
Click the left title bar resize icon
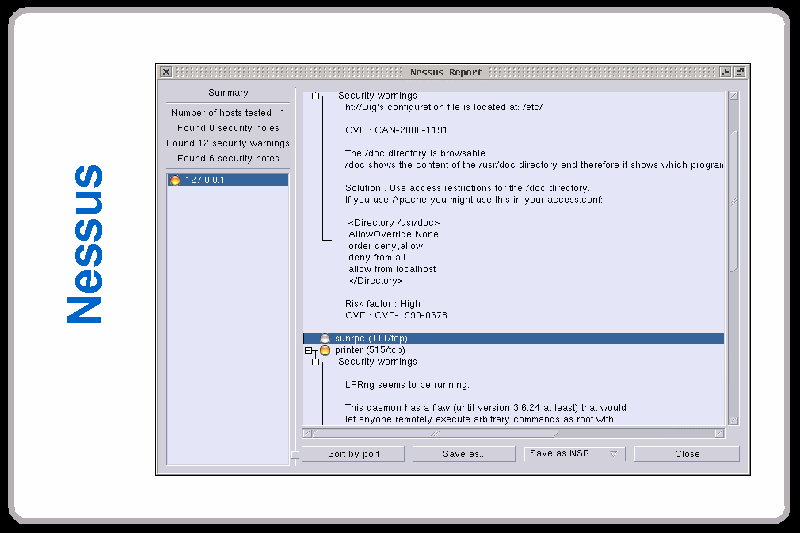click(x=725, y=72)
